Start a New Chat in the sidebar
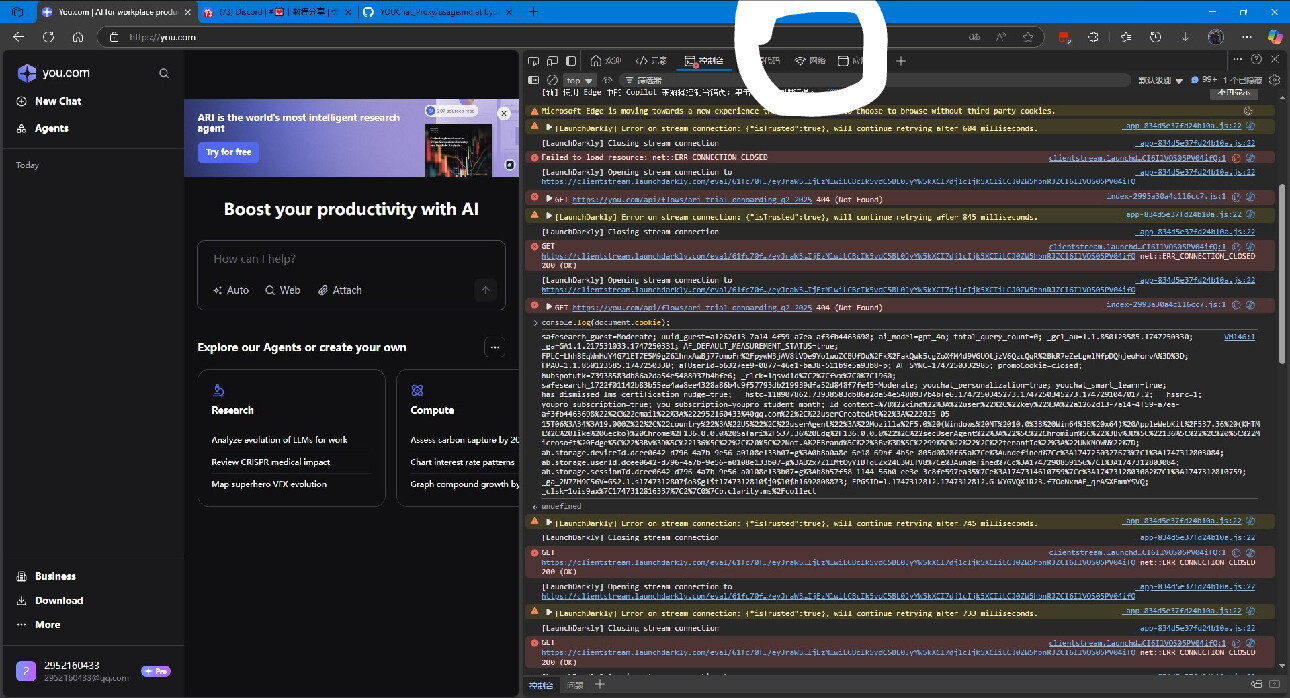Screen dimensions: 1290x698 (x=57, y=101)
